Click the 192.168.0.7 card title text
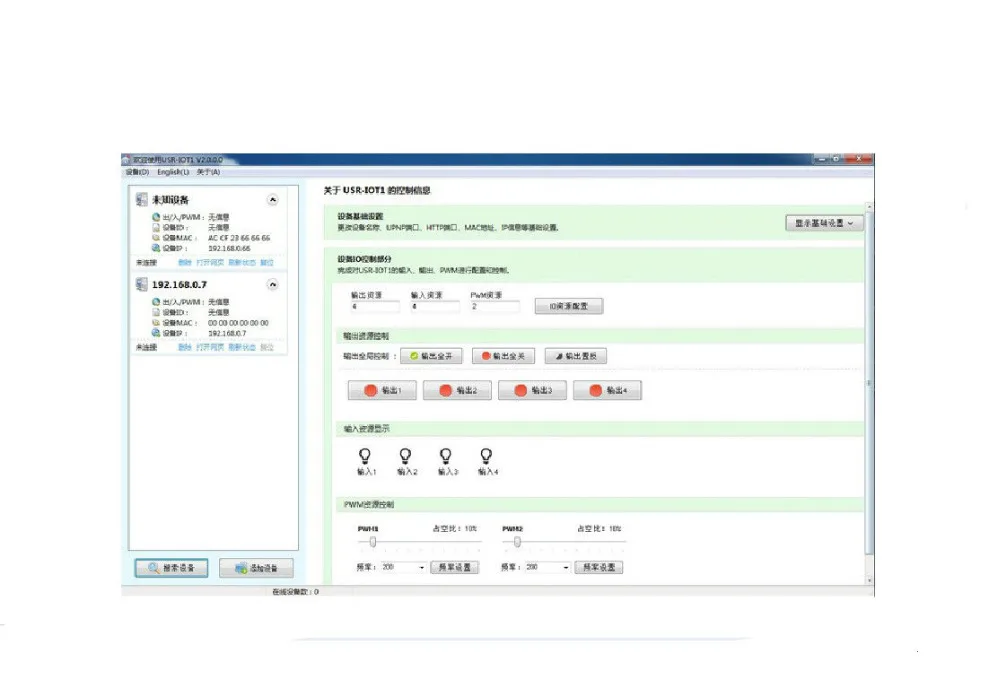 point(179,284)
